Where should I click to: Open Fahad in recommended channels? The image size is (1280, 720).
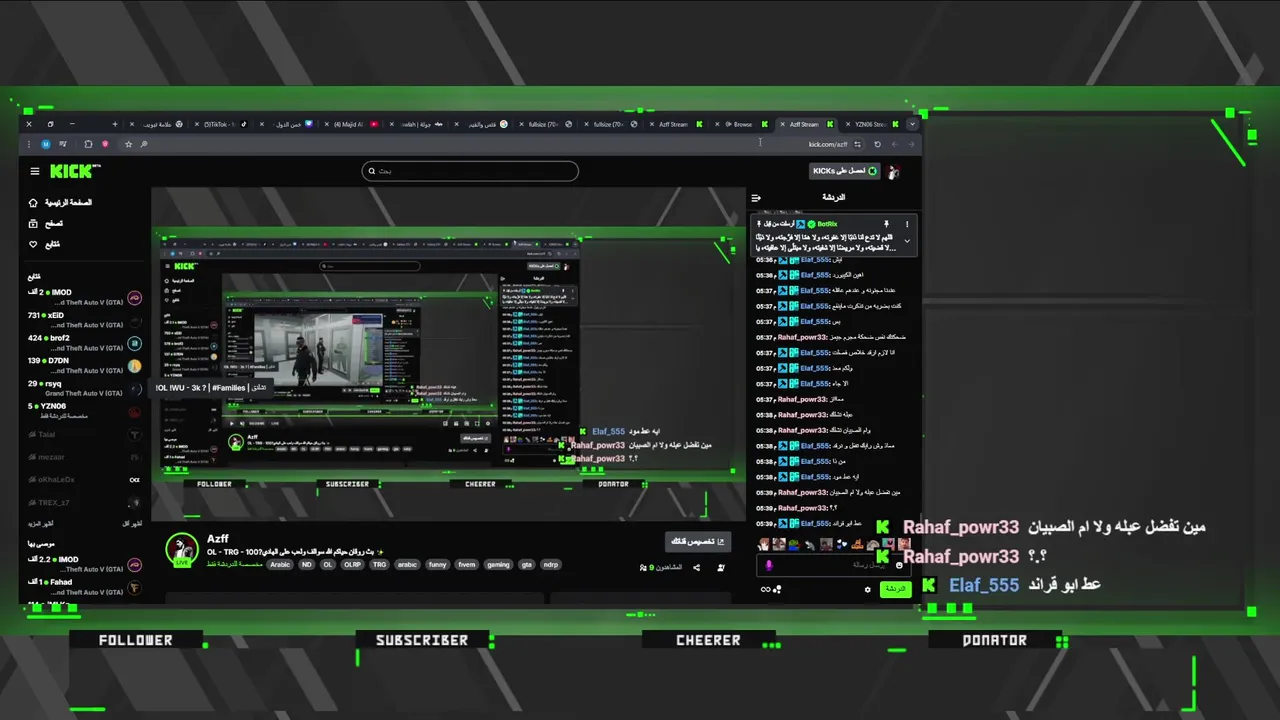[85, 586]
